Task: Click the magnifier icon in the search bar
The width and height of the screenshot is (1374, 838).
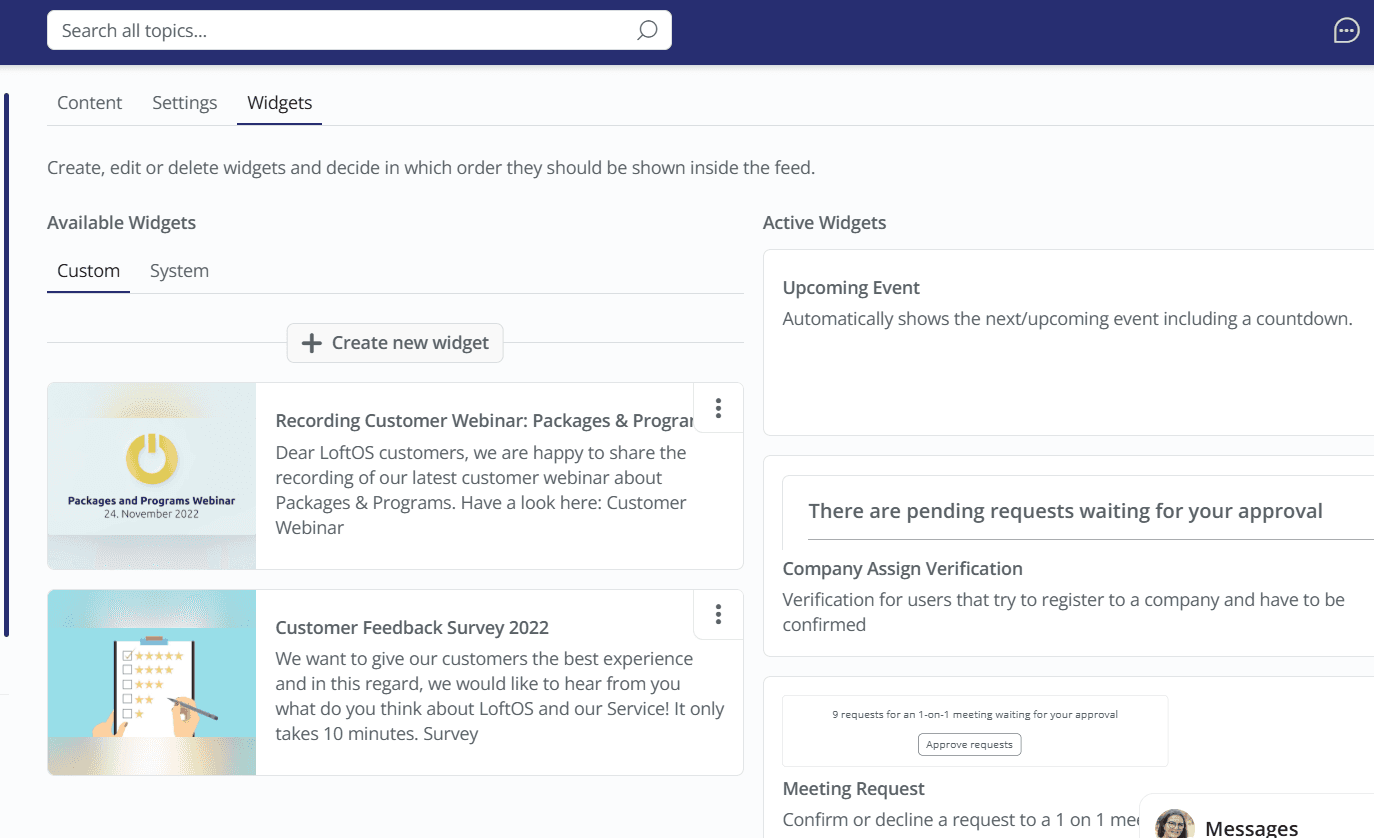Action: pos(647,31)
